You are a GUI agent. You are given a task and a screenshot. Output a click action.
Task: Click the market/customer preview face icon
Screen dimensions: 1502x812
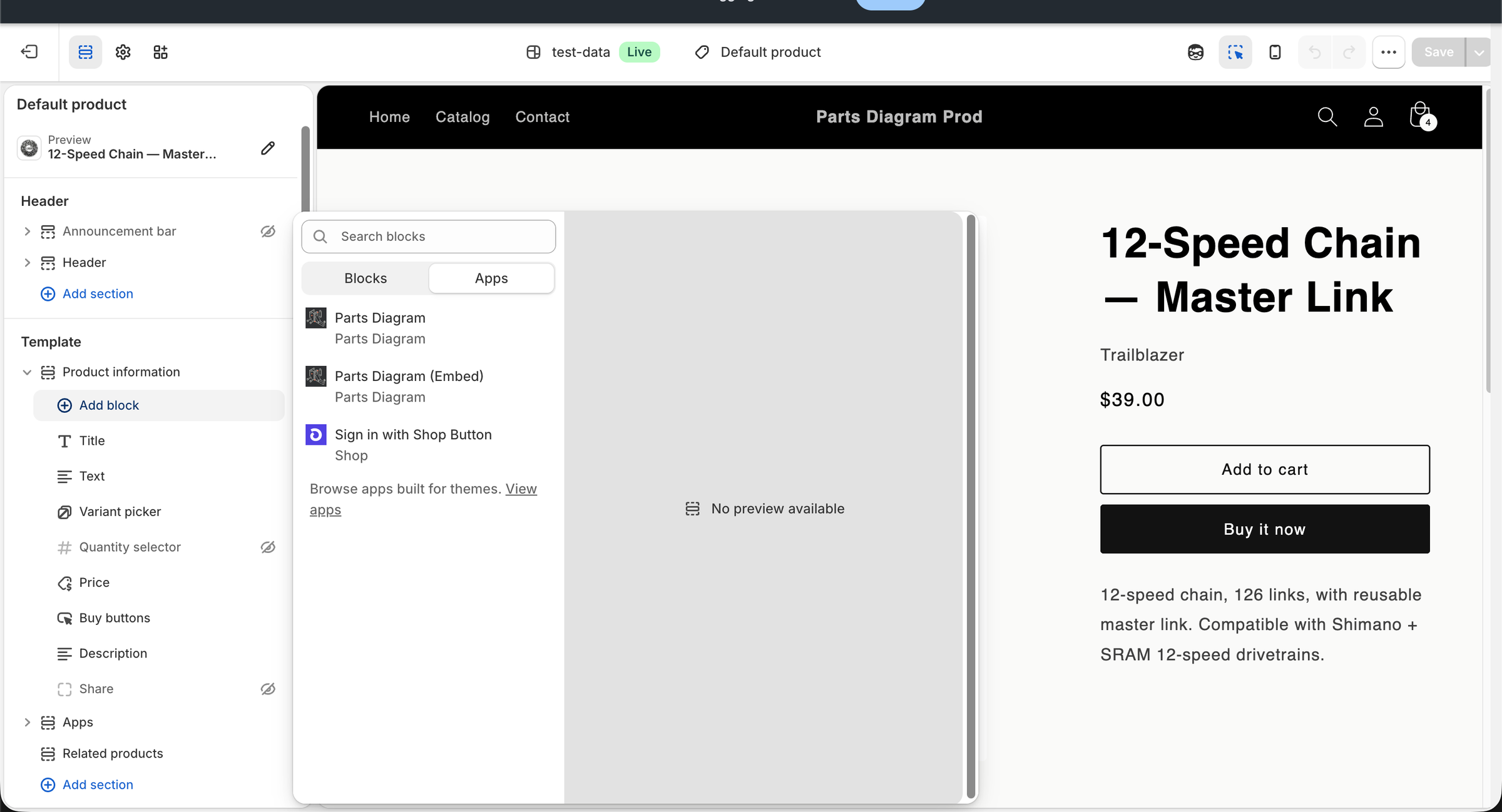coord(1195,52)
